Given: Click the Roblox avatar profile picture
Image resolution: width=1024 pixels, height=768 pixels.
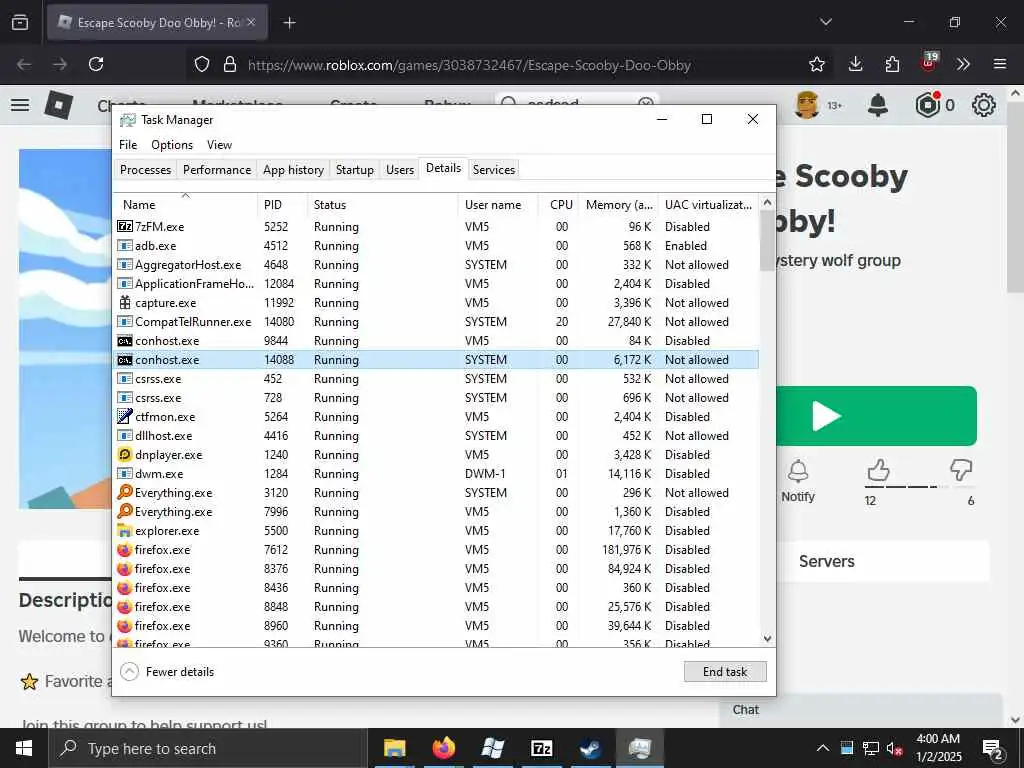Looking at the screenshot, I should pyautogui.click(x=807, y=104).
